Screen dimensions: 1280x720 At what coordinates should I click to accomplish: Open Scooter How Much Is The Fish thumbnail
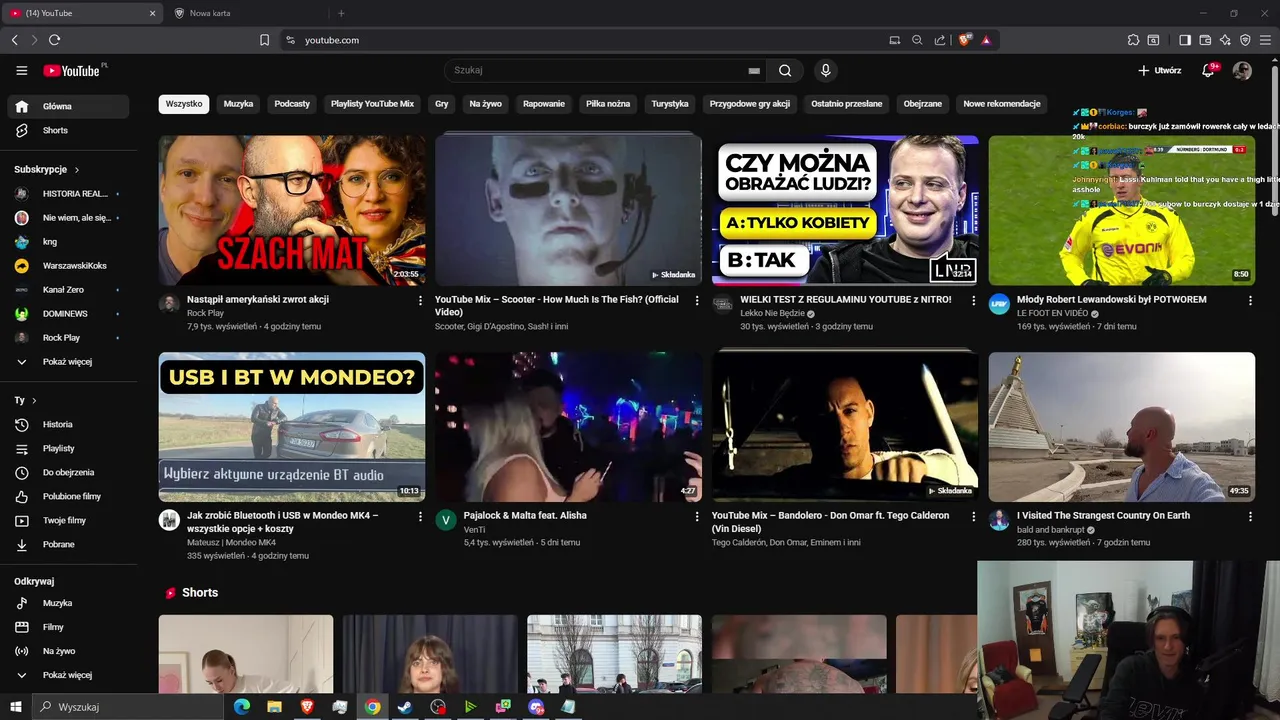(x=568, y=211)
